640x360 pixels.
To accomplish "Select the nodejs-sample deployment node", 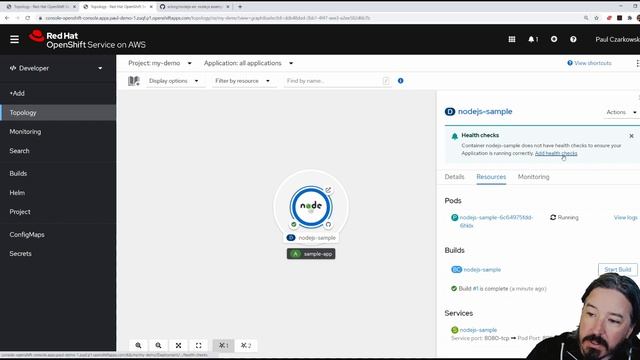I will (311, 207).
